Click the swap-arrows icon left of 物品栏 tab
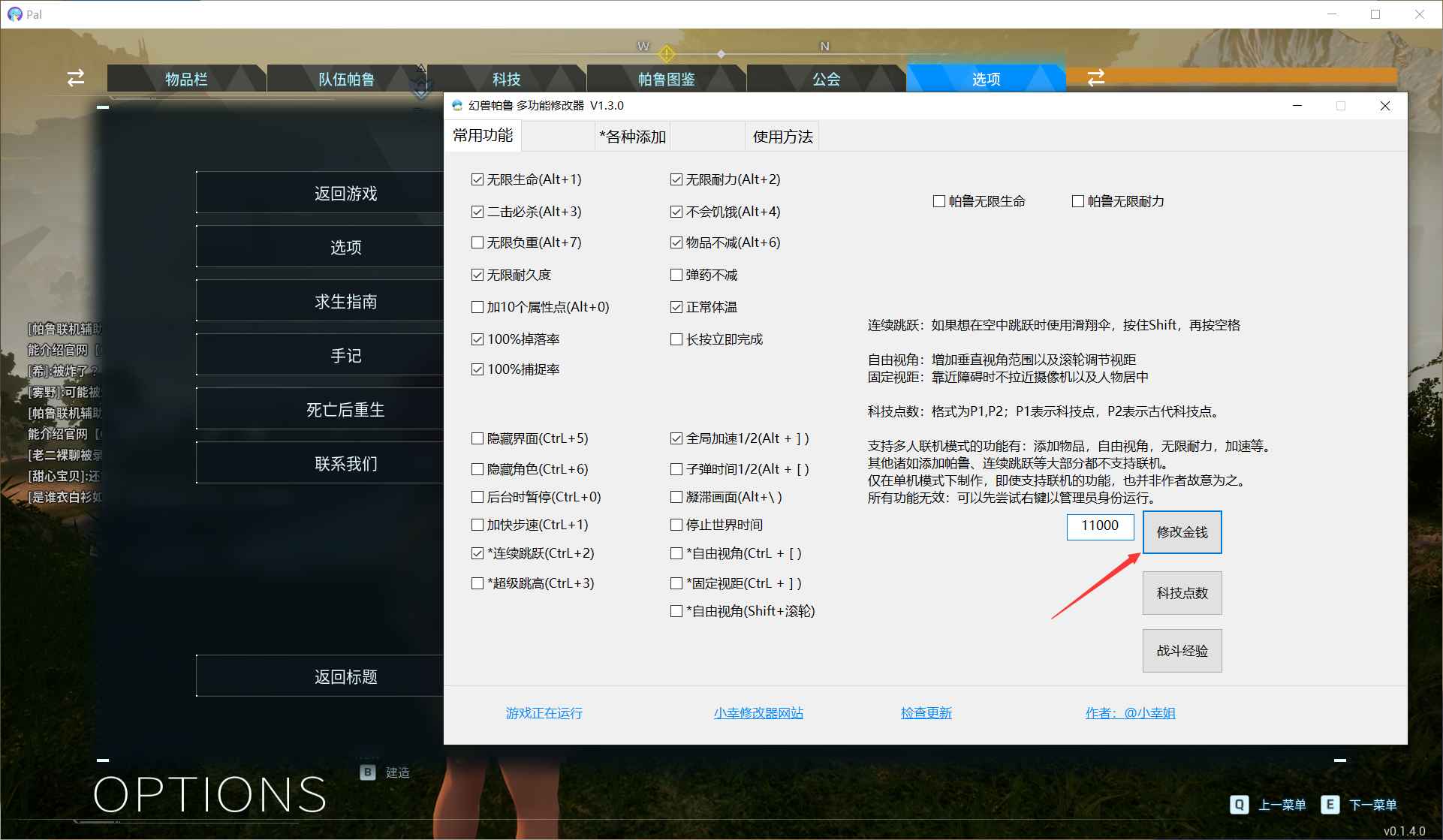The image size is (1443, 840). coord(74,78)
